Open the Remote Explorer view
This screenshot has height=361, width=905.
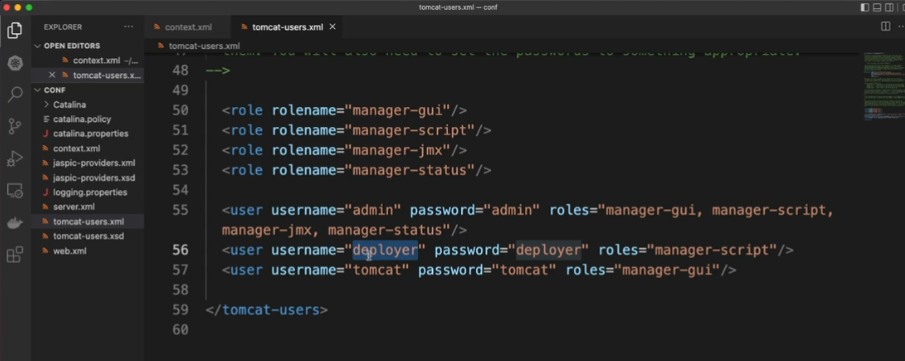pyautogui.click(x=15, y=190)
